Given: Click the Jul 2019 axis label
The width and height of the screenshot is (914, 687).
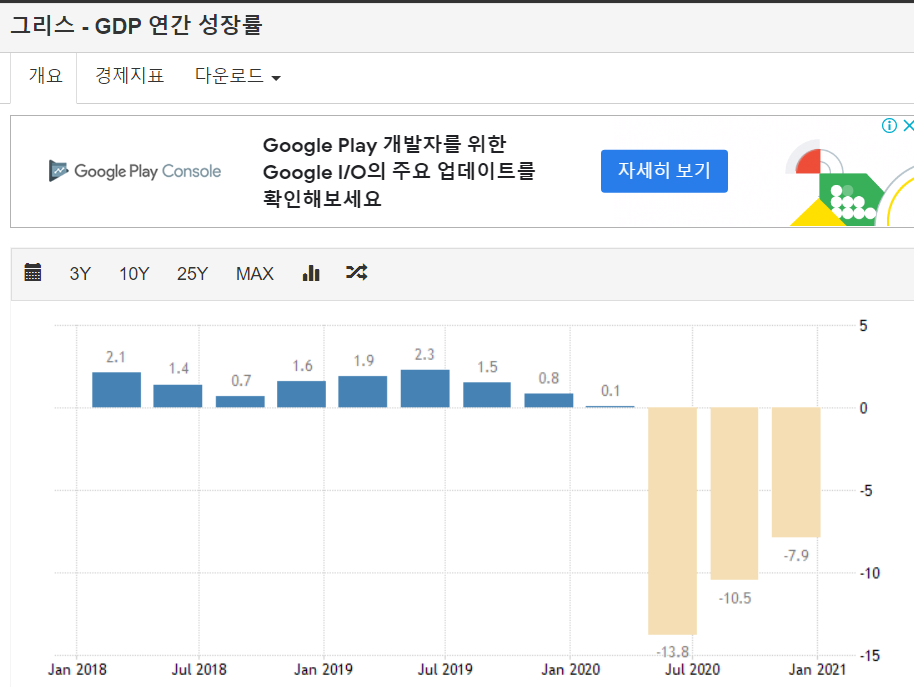Looking at the screenshot, I should pyautogui.click(x=445, y=670).
